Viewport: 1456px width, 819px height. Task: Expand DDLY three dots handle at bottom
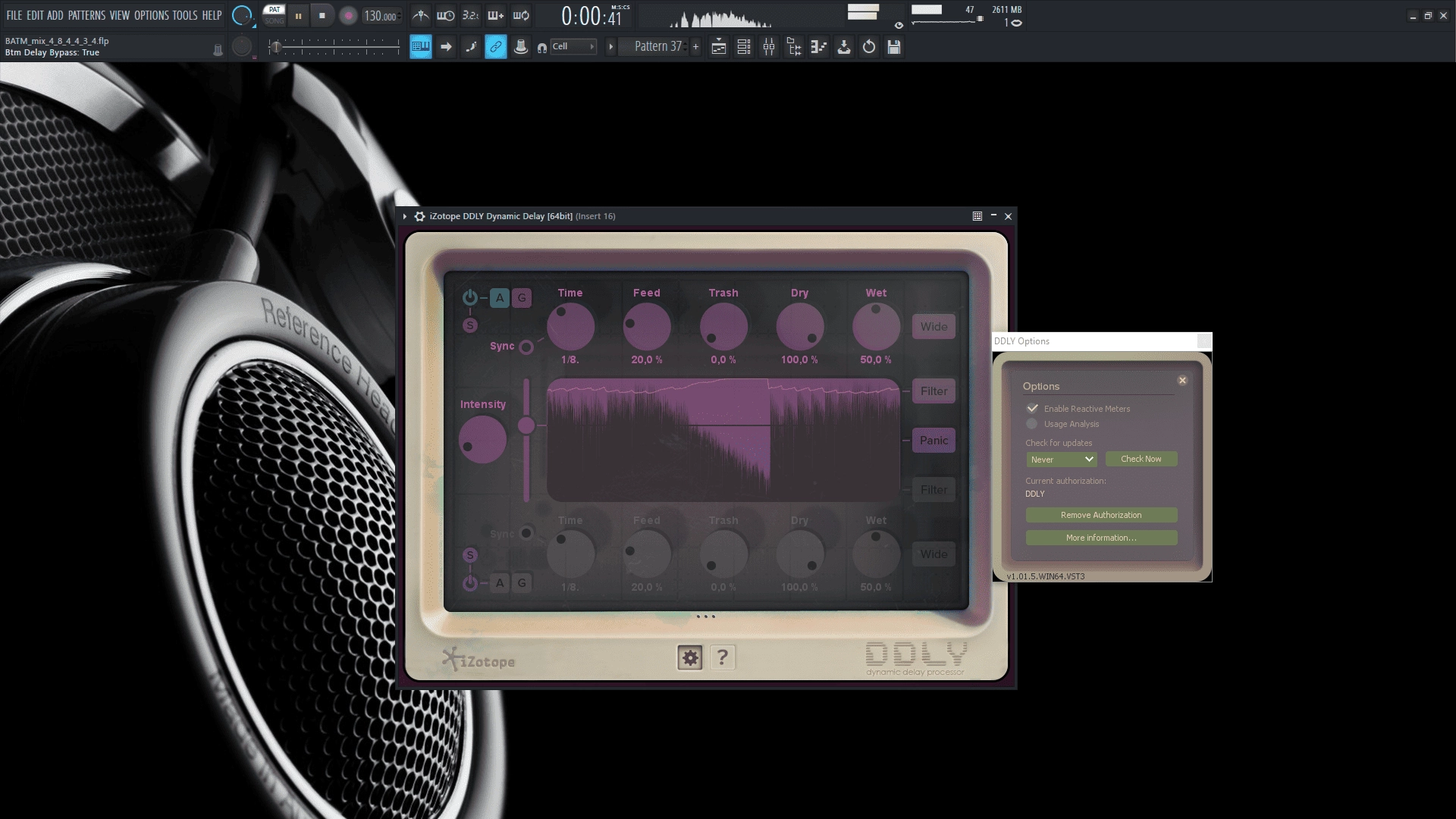coord(706,617)
